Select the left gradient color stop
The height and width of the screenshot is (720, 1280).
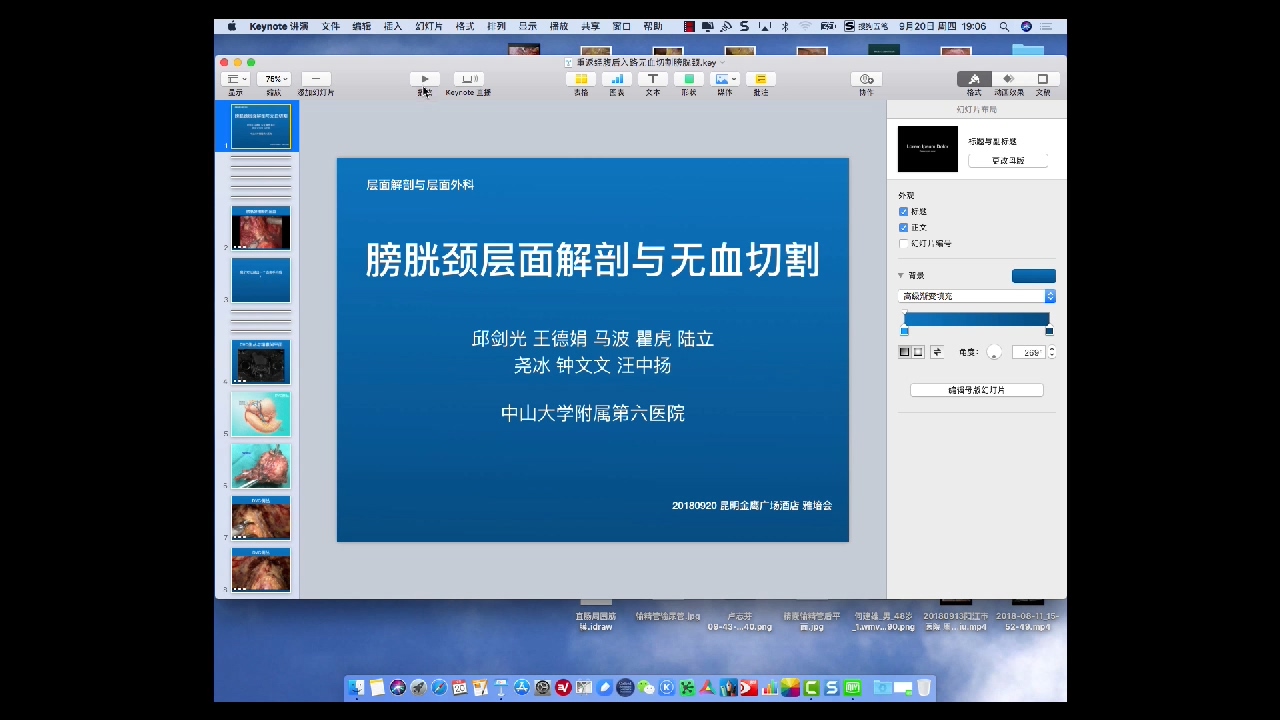[905, 331]
